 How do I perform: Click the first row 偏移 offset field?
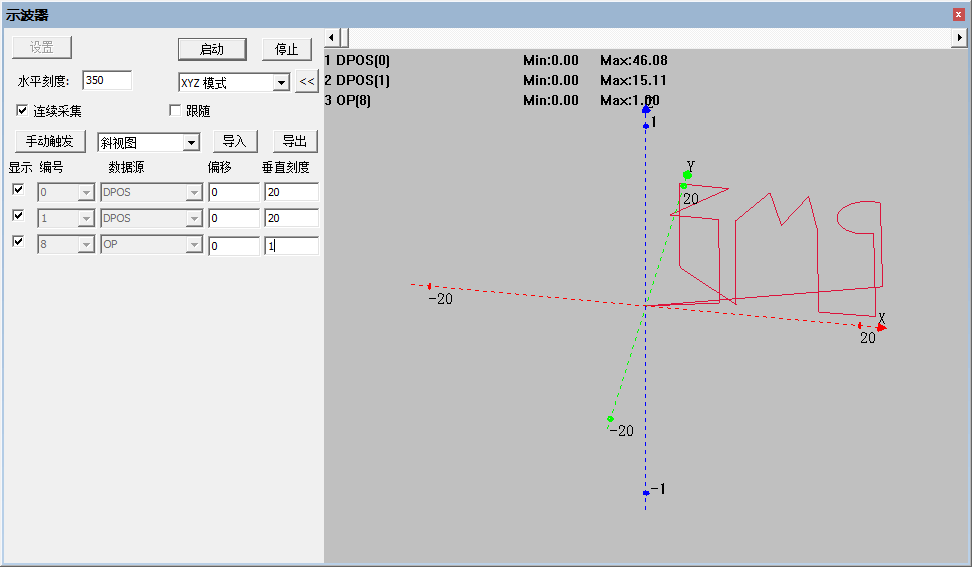point(234,192)
